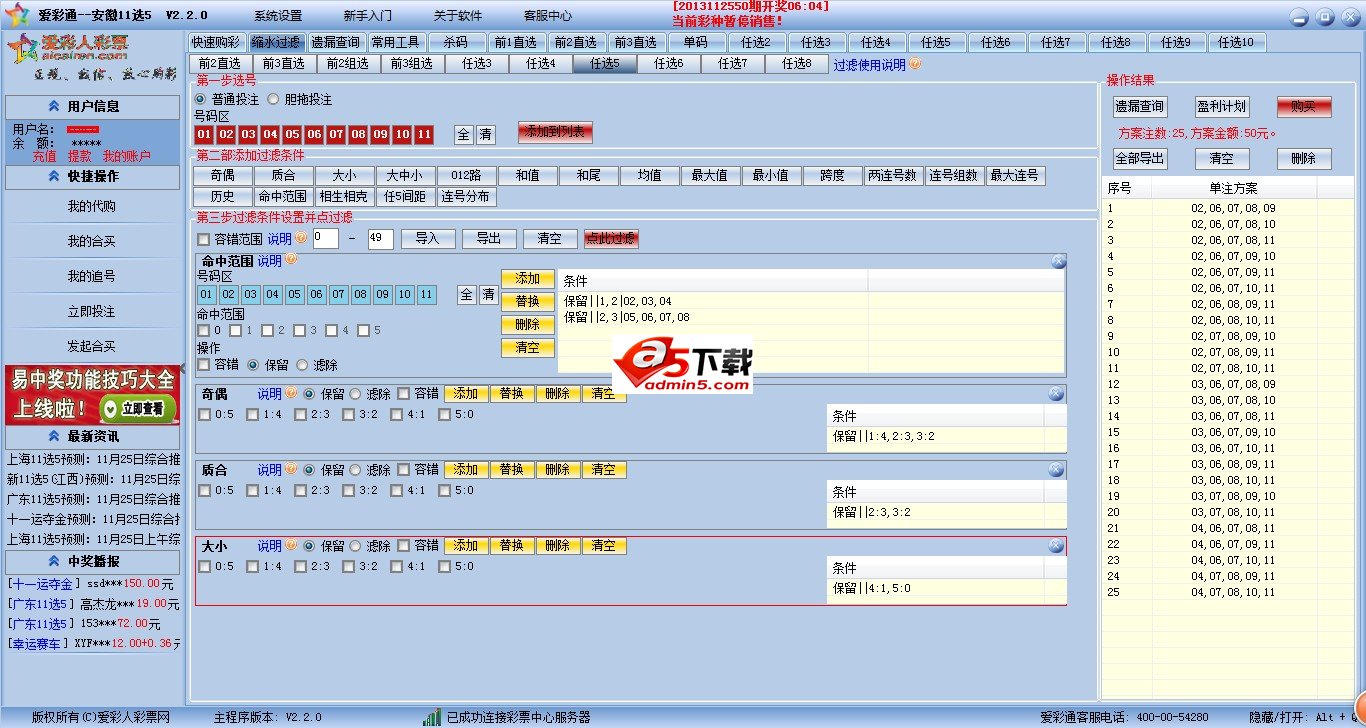Viewport: 1366px width, 728px height.
Task: Click red number 05 in 第一步选号
Action: click(x=292, y=134)
